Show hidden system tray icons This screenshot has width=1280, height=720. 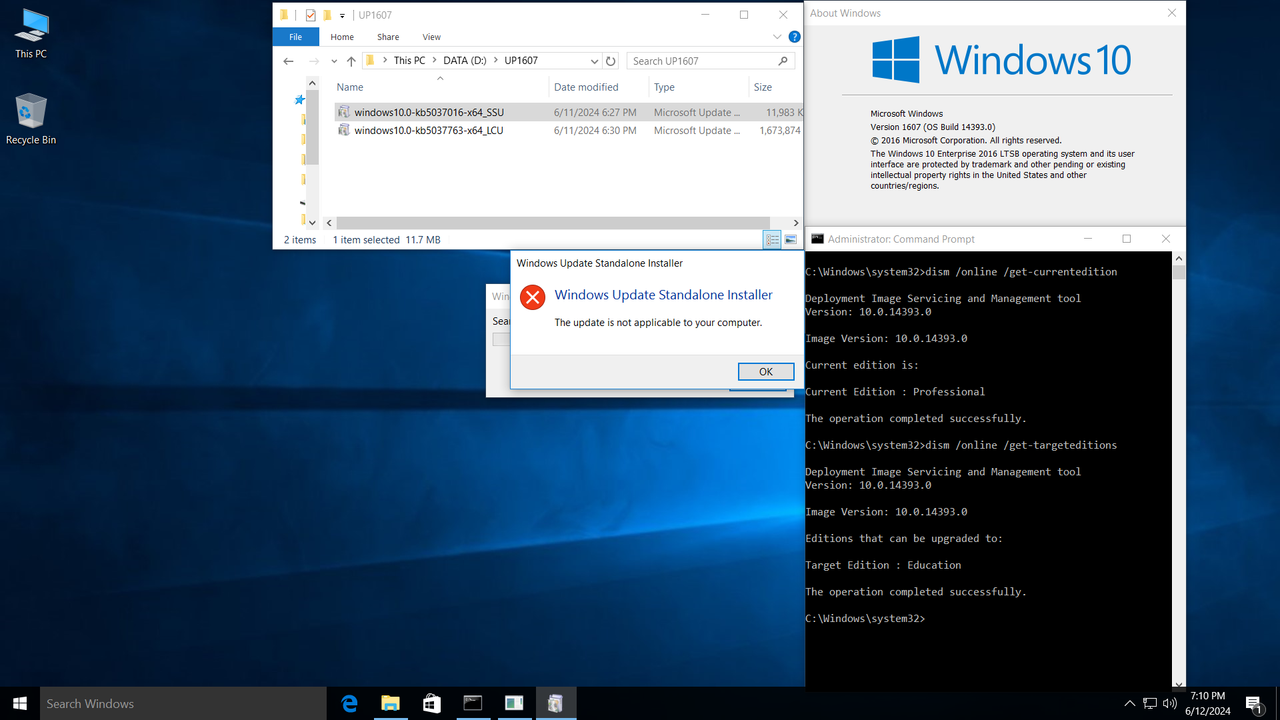(1130, 704)
